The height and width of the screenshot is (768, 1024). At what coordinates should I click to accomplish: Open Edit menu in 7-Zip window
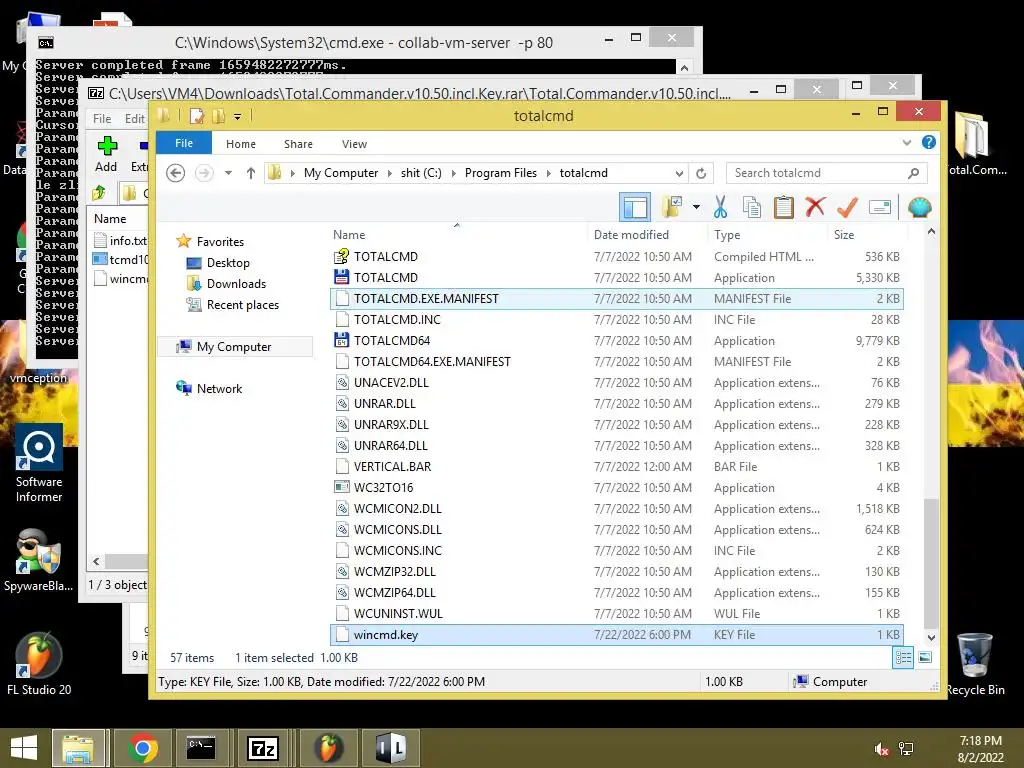tap(135, 119)
